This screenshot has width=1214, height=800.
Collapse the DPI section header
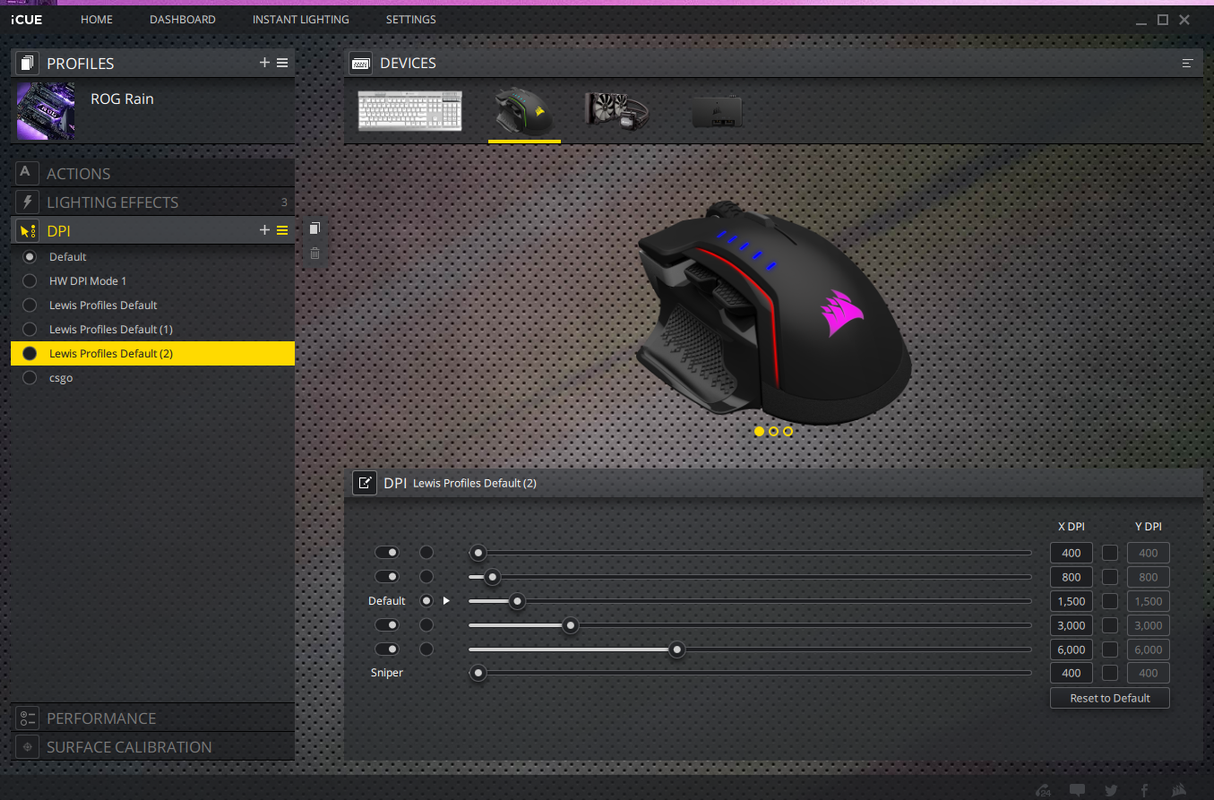pyautogui.click(x=153, y=230)
